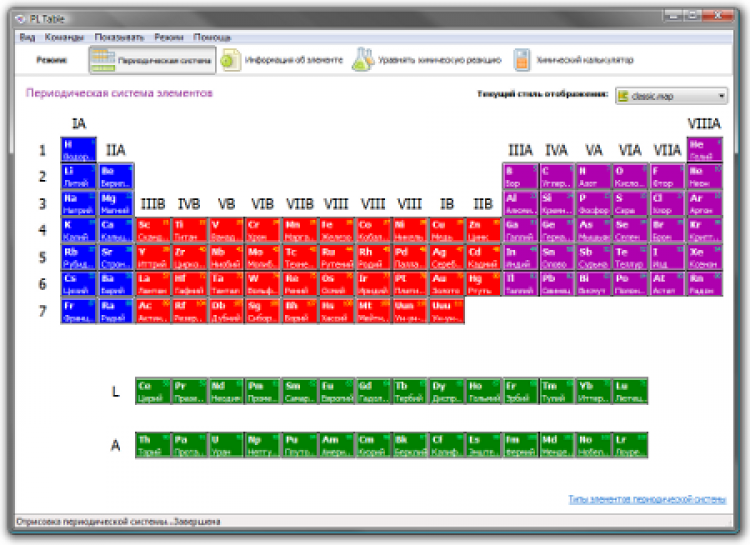
Task: Select the xenon Xe element cell
Action: (x=705, y=257)
